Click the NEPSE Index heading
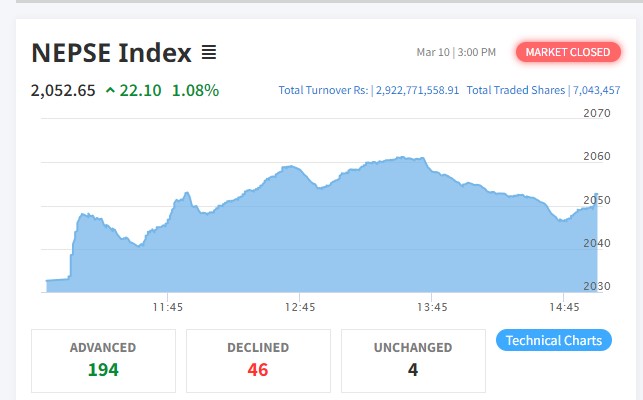The width and height of the screenshot is (643, 400). [x=112, y=52]
